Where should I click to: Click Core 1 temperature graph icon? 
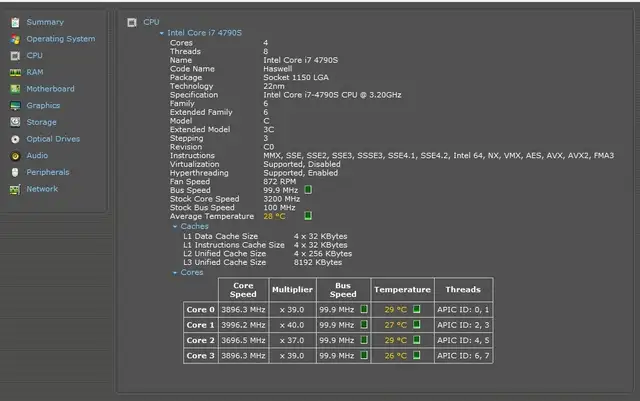pyautogui.click(x=417, y=325)
